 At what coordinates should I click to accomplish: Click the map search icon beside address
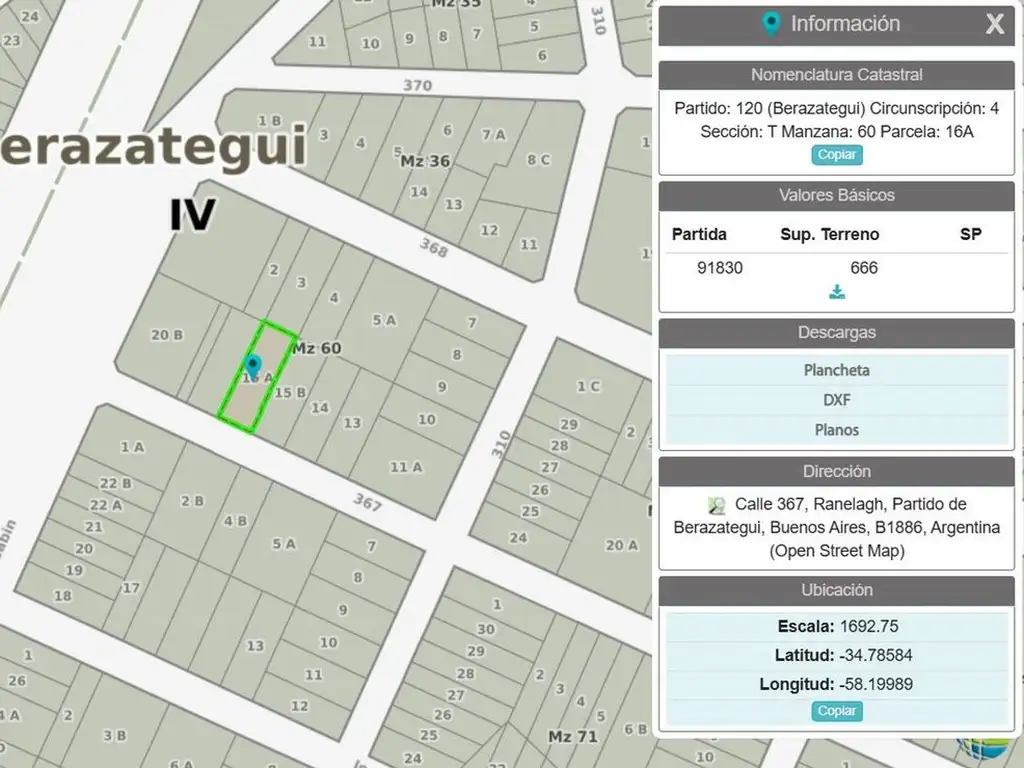pos(716,505)
